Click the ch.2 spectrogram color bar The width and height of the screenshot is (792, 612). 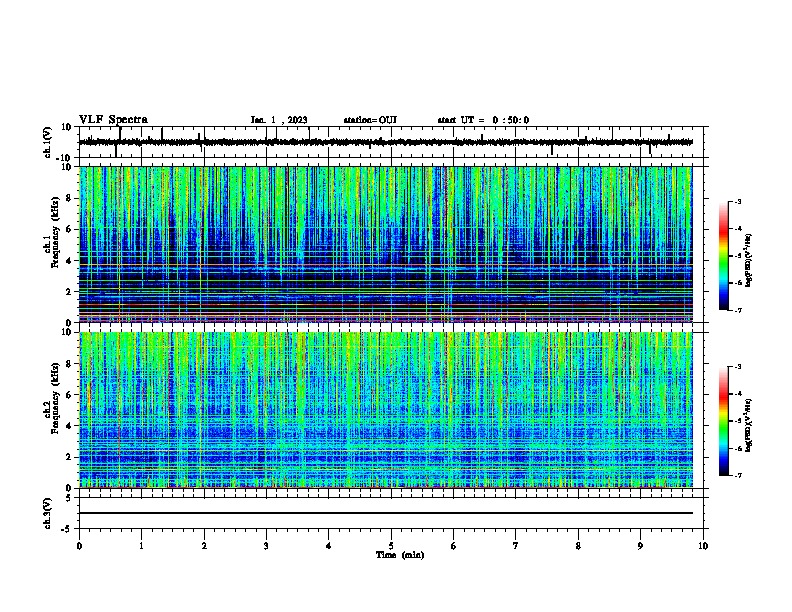pos(724,421)
